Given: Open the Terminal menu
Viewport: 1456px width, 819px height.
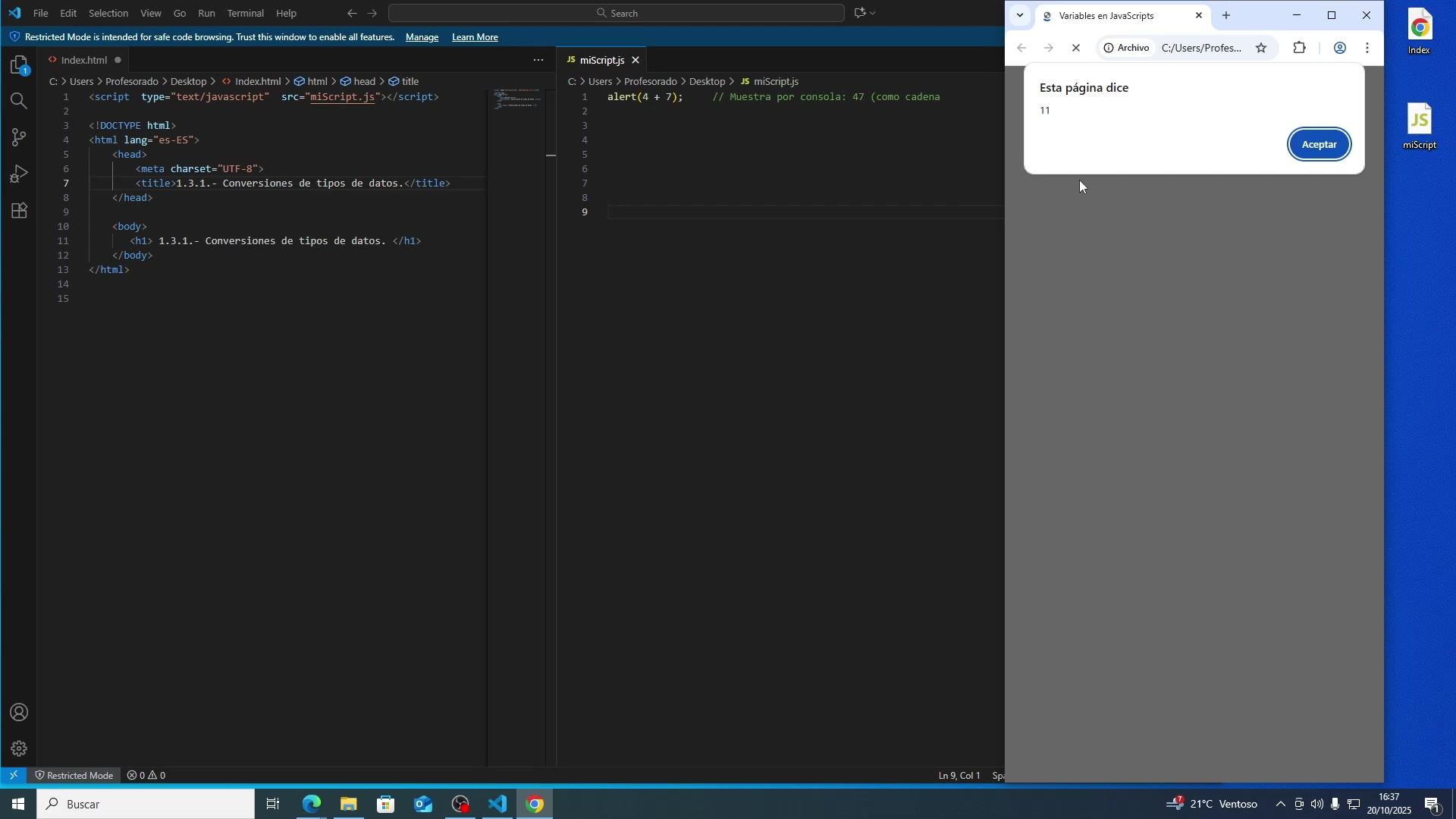Looking at the screenshot, I should click(246, 13).
